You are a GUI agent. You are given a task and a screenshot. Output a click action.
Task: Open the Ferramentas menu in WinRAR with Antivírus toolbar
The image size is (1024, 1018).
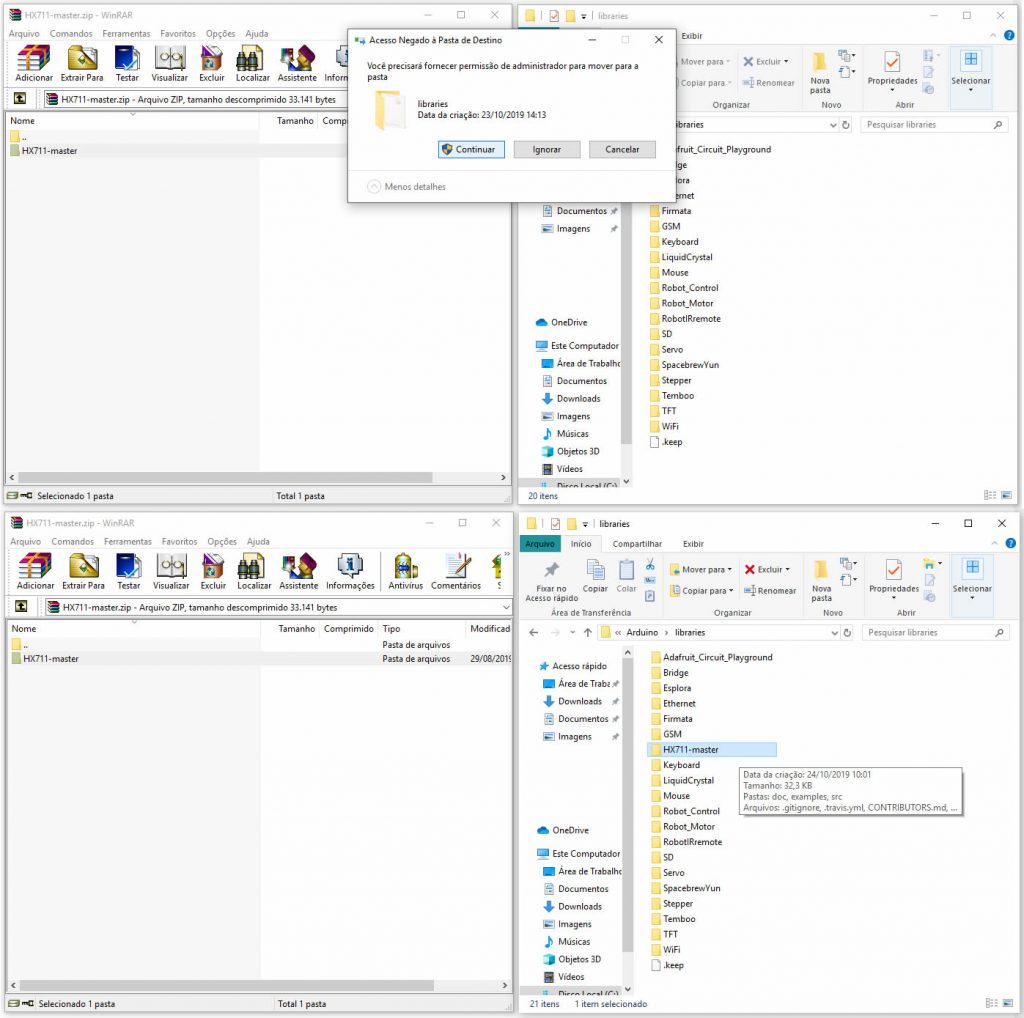(127, 541)
